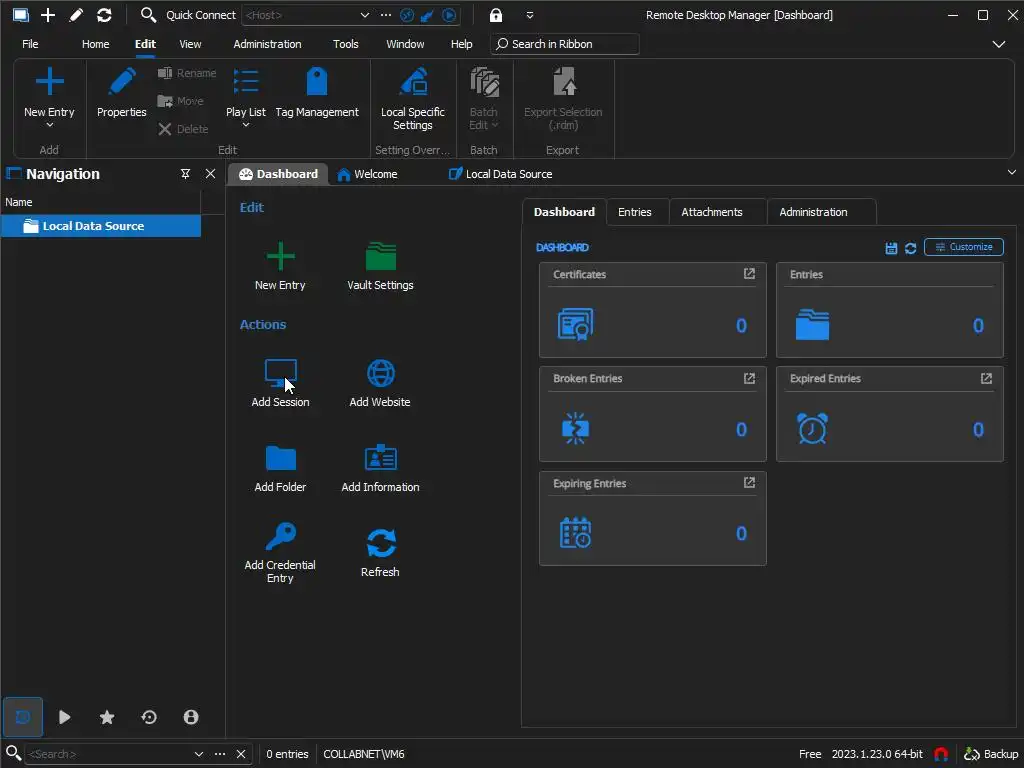Image resolution: width=1024 pixels, height=768 pixels.
Task: Collapse the ribbon with chevron
Action: 999,44
